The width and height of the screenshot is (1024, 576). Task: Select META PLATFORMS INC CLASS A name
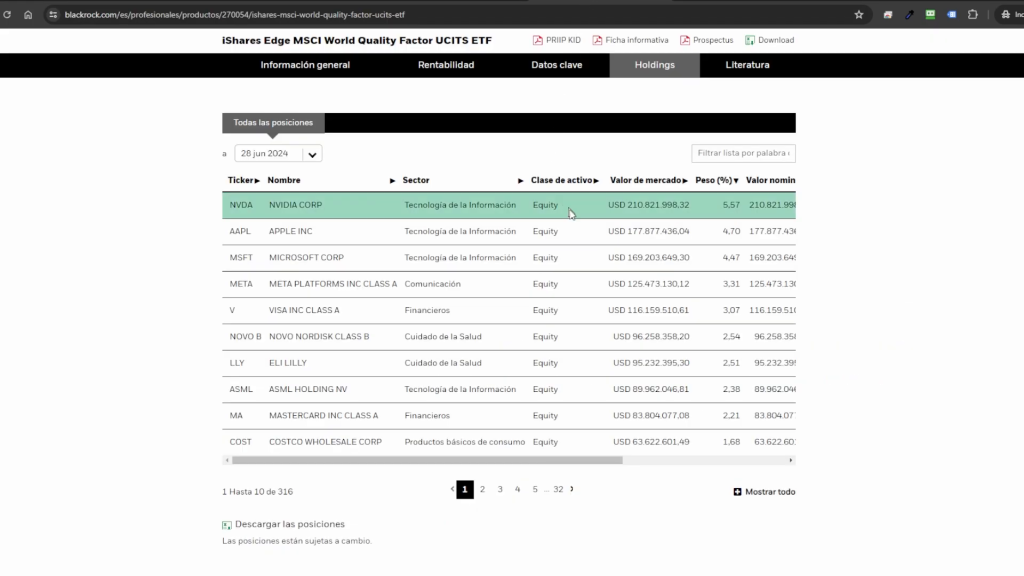click(x=333, y=284)
